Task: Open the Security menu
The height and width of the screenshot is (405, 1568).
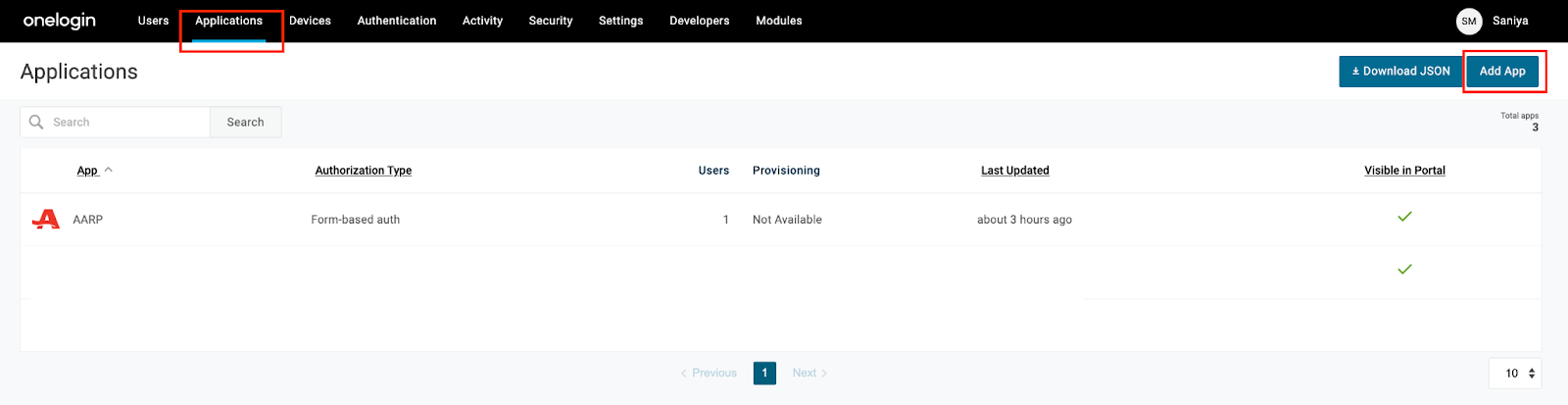Action: pos(551,21)
